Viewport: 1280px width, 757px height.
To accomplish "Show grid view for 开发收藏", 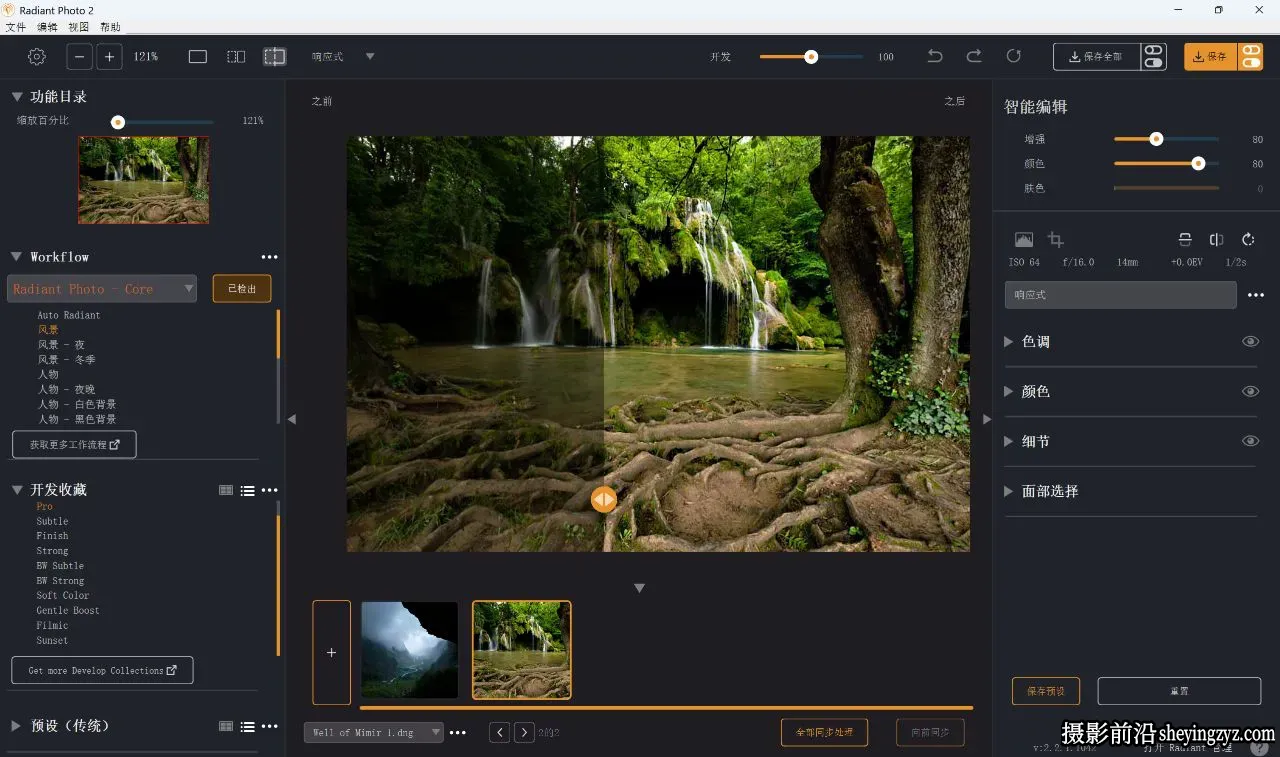I will click(x=226, y=490).
